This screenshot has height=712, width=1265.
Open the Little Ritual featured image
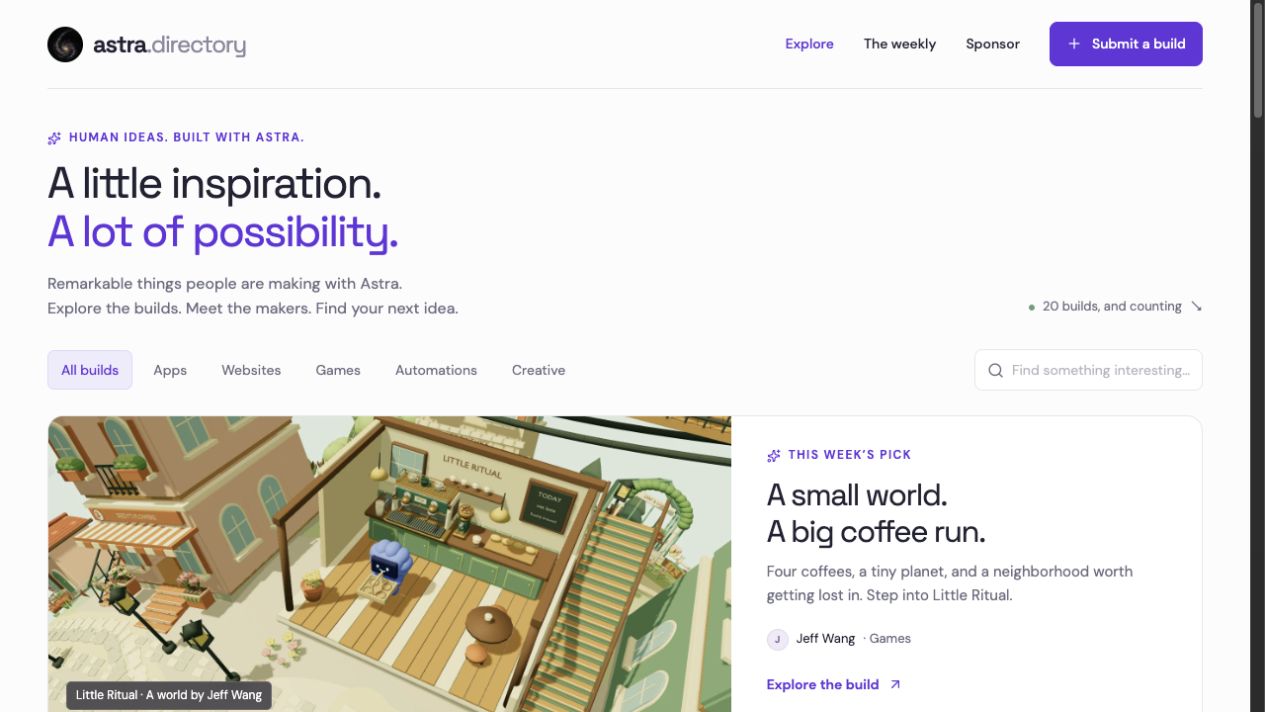(x=389, y=564)
